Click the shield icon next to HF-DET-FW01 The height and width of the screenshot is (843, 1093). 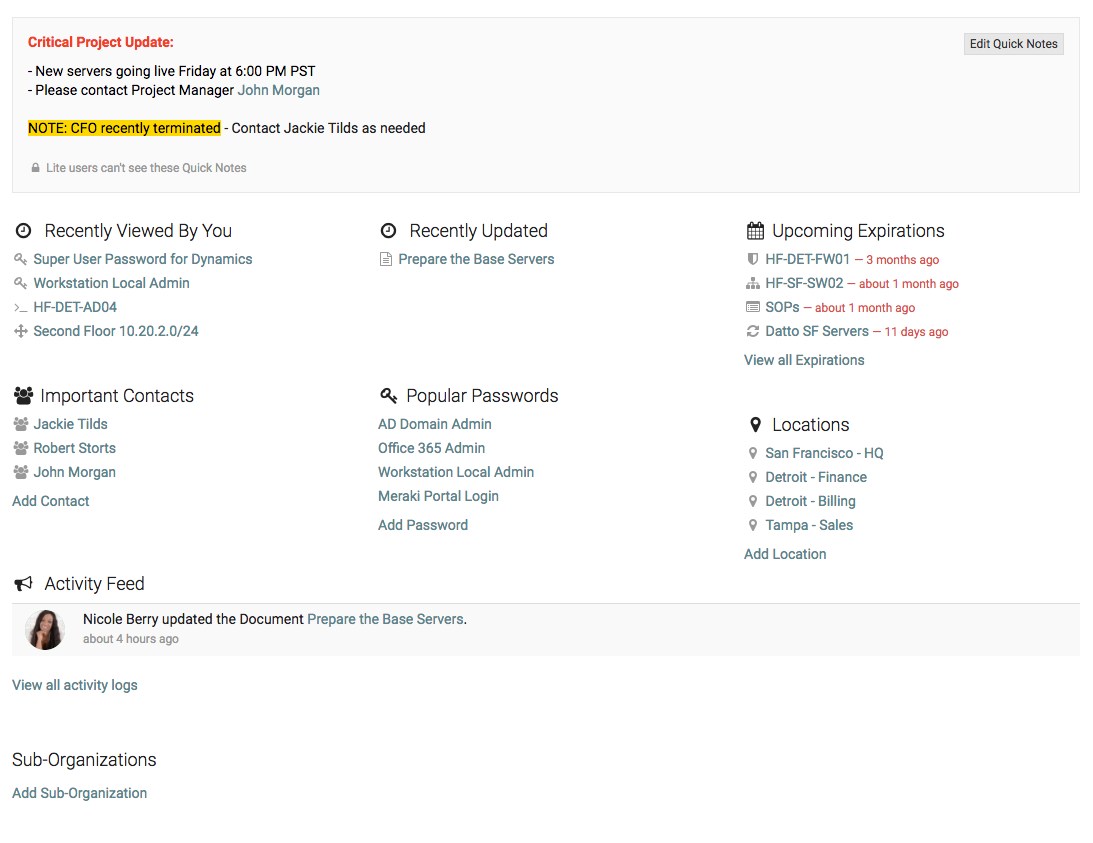(x=754, y=259)
